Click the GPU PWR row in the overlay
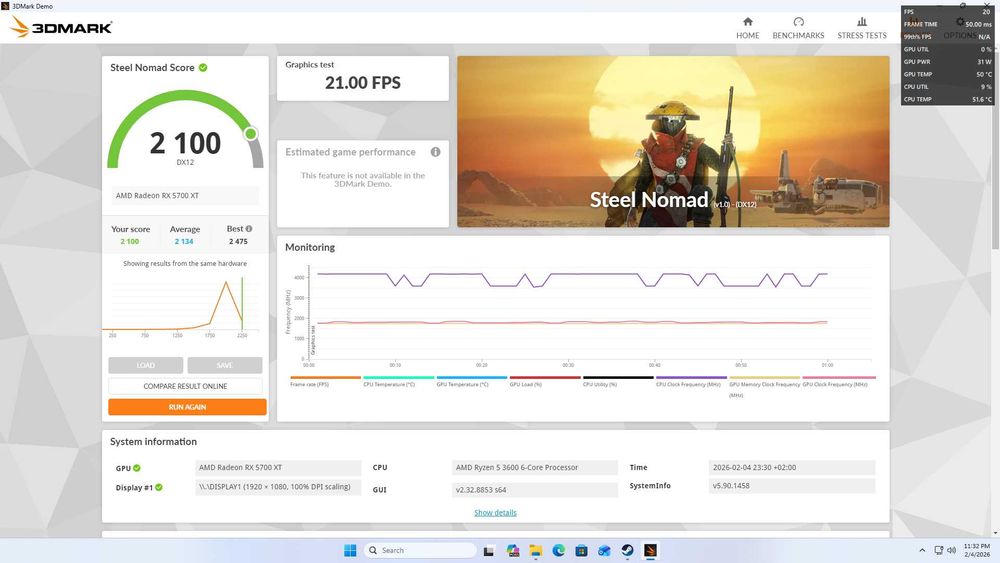 pos(947,62)
